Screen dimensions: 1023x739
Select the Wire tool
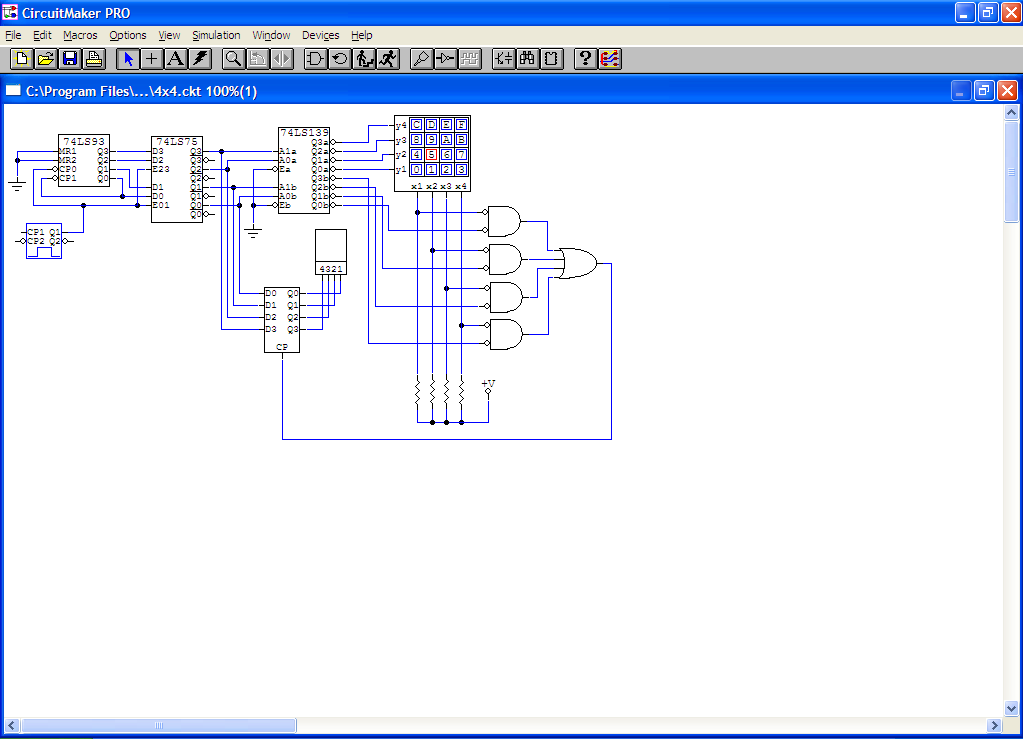tap(151, 58)
